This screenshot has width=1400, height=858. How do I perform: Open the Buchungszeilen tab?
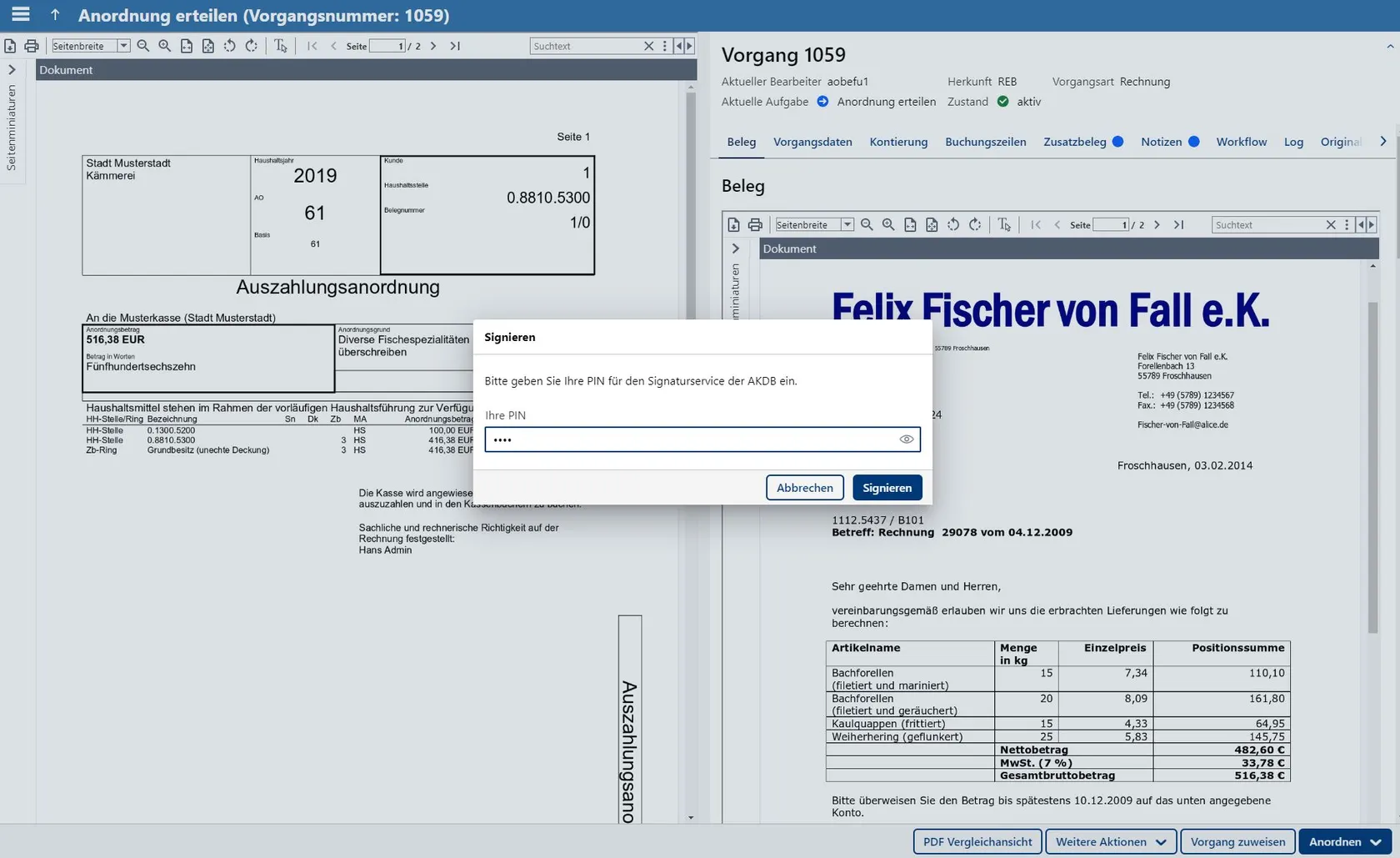(985, 142)
